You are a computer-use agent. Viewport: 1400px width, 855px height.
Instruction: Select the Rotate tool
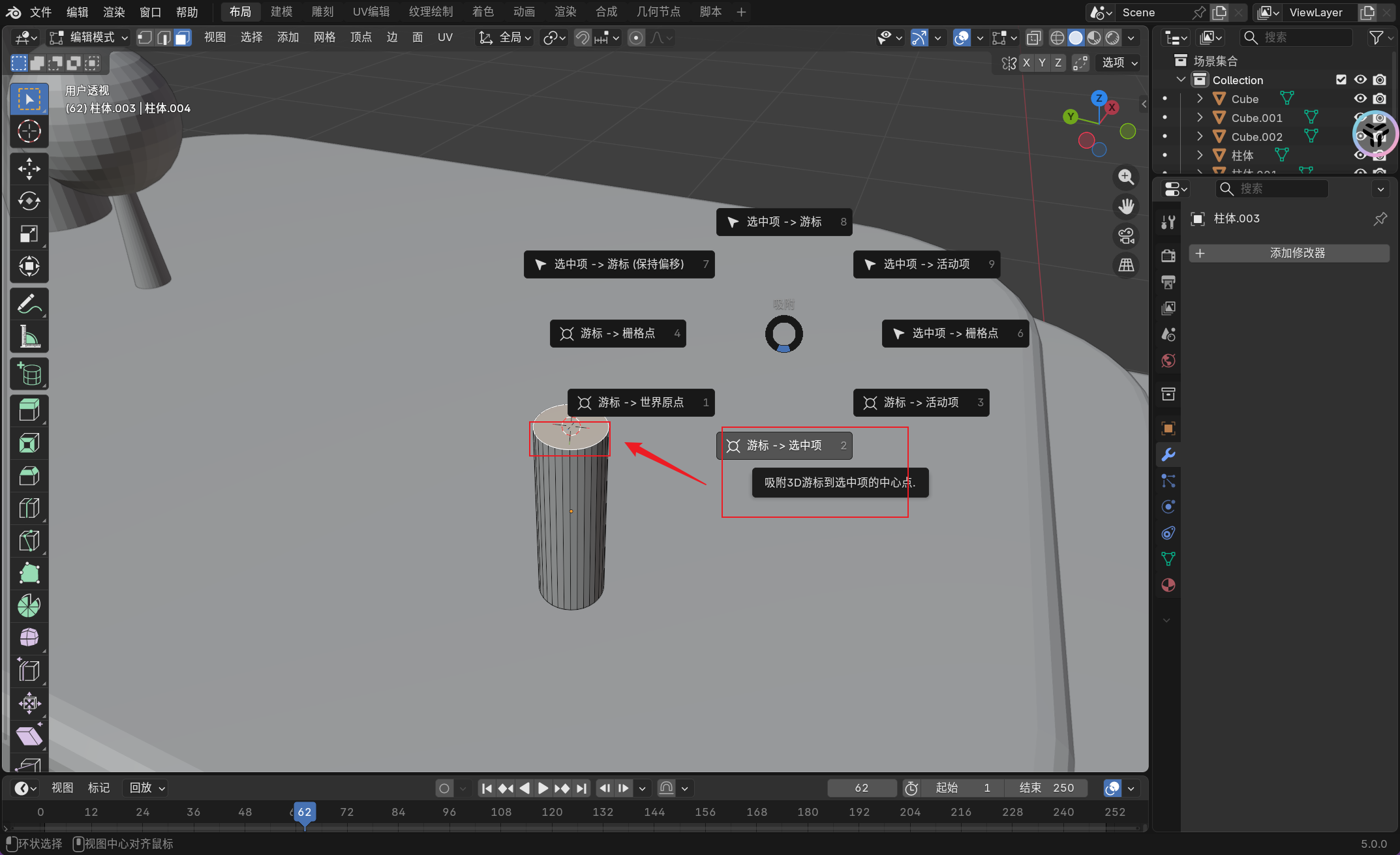pos(29,202)
